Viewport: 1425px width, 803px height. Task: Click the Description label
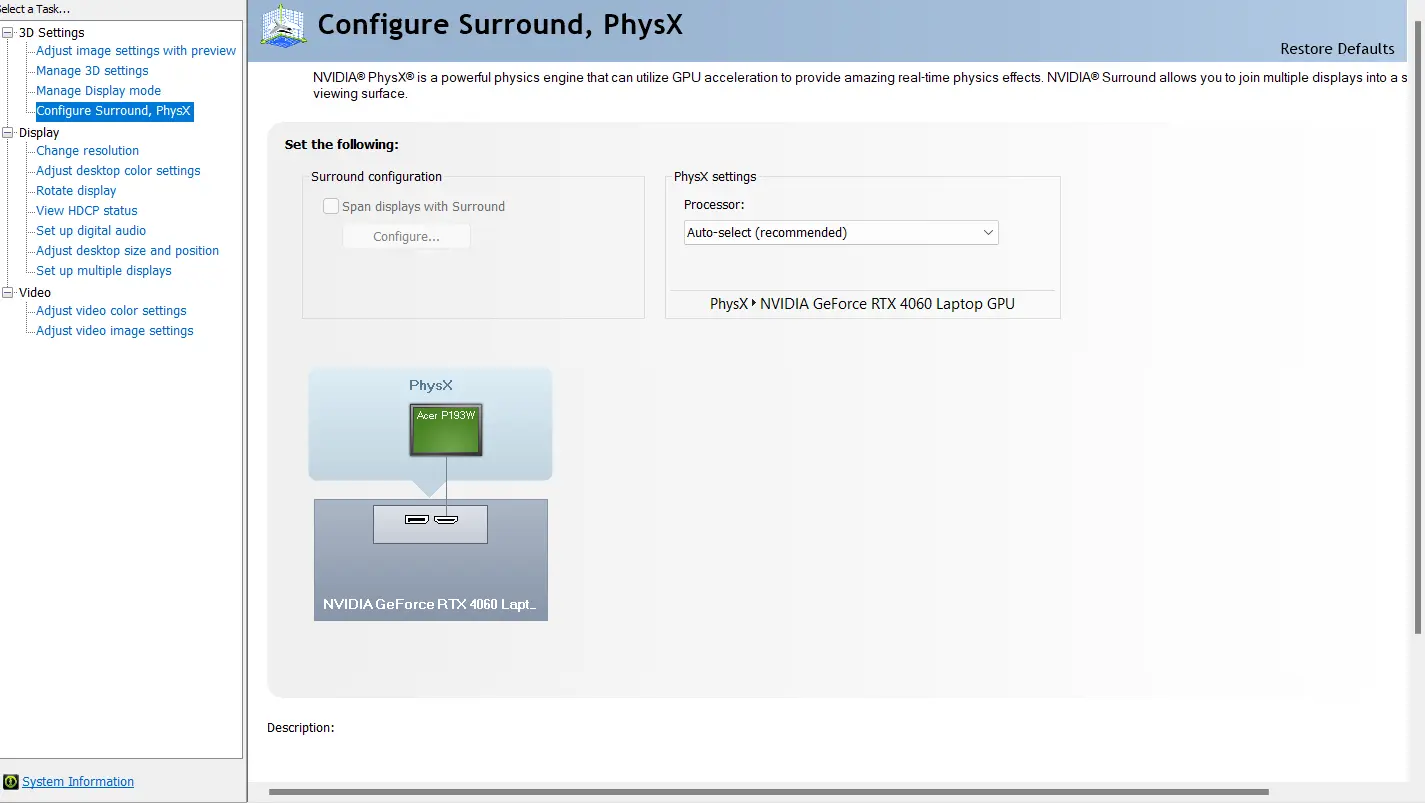(x=301, y=728)
